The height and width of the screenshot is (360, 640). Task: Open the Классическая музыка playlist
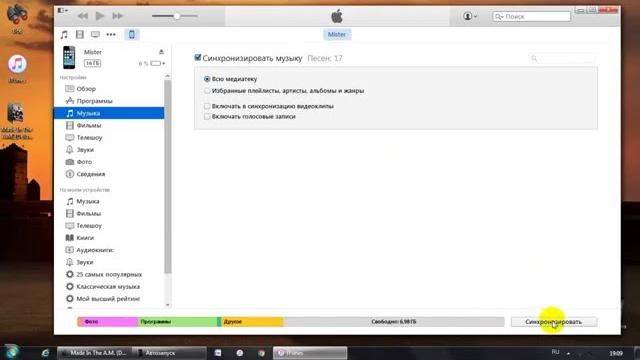point(109,287)
